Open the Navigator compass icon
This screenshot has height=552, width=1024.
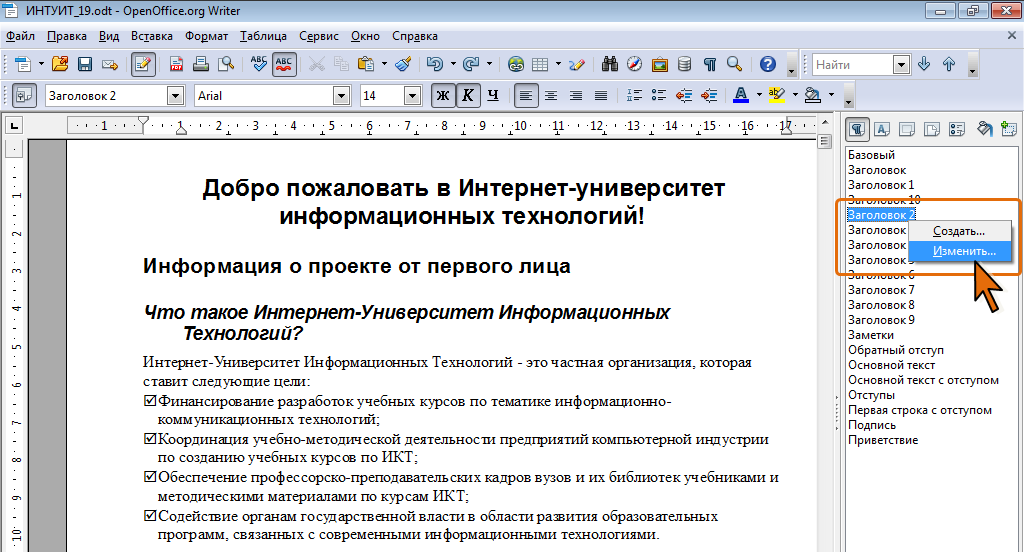point(635,64)
